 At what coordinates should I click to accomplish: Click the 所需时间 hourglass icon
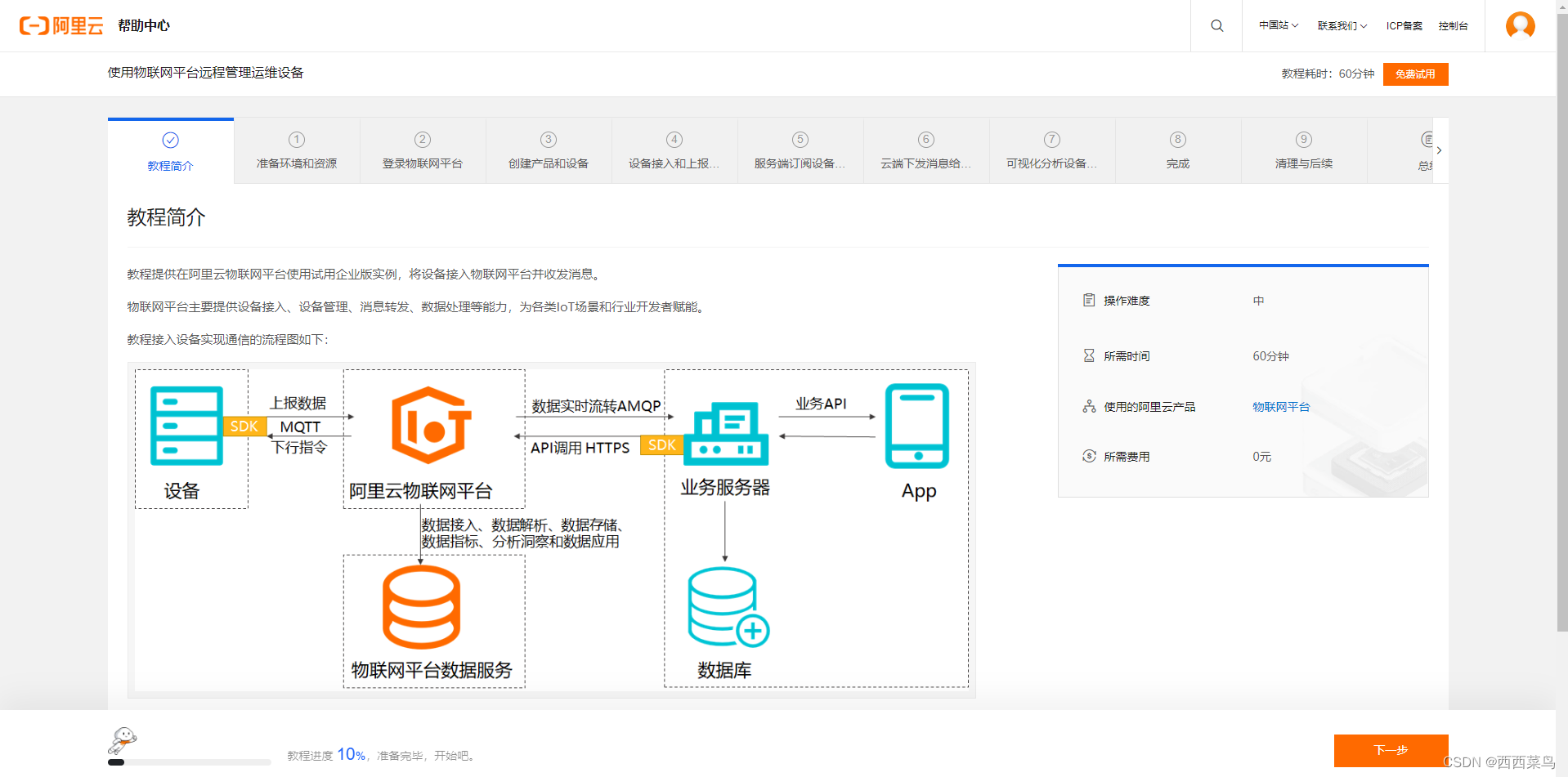pos(1089,355)
